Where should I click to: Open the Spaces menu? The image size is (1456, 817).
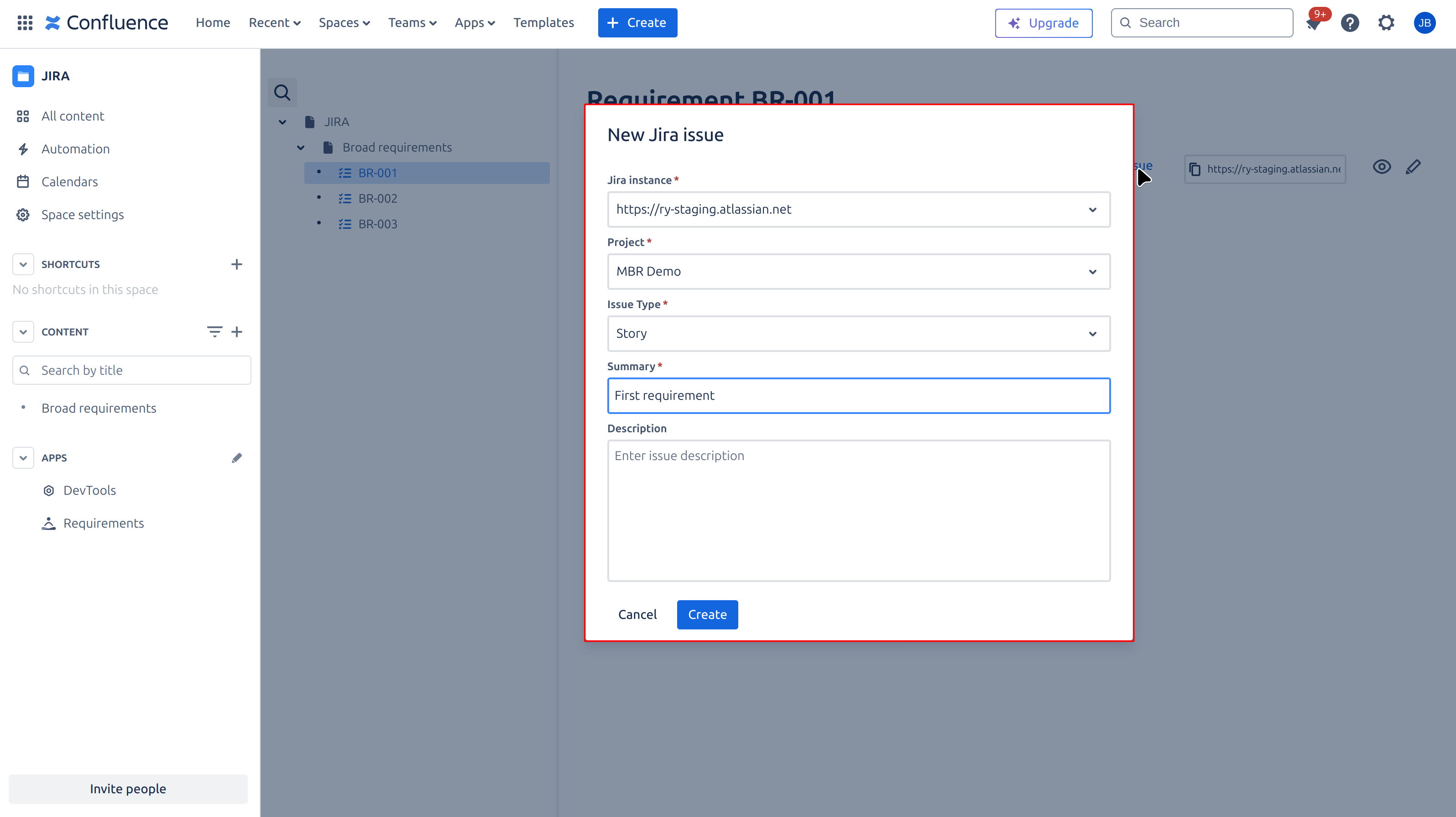[x=344, y=23]
